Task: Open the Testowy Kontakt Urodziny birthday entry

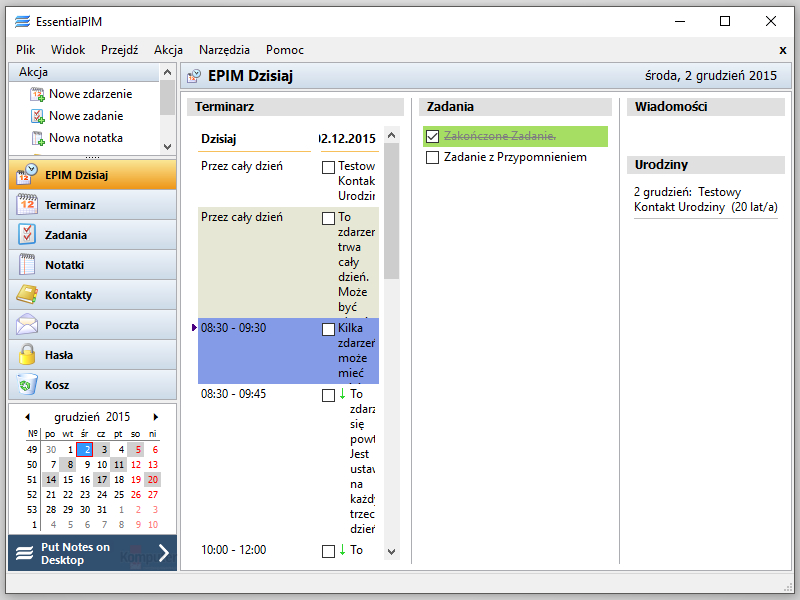Action: [706, 199]
